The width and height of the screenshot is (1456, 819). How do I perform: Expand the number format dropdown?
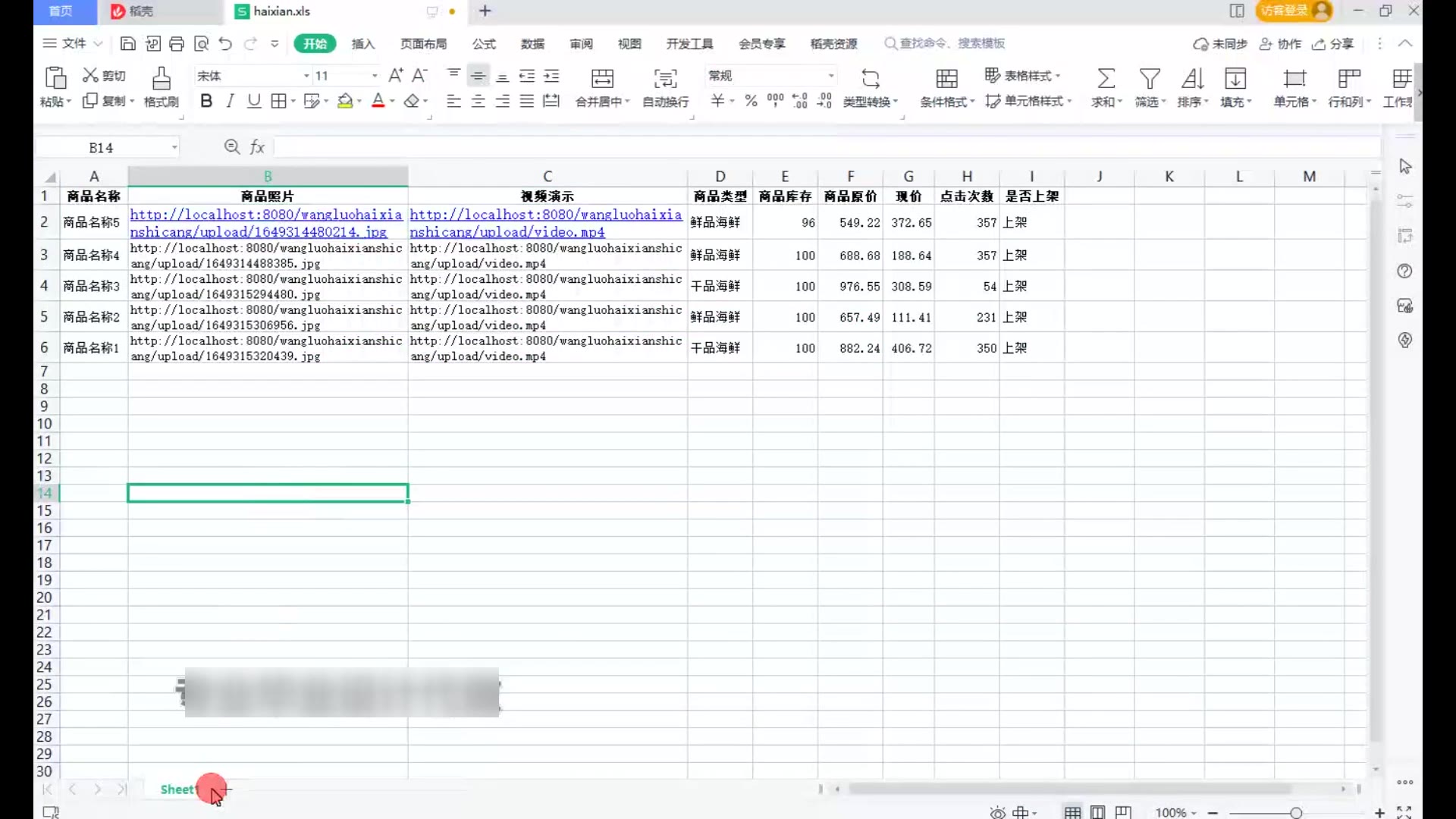[831, 76]
